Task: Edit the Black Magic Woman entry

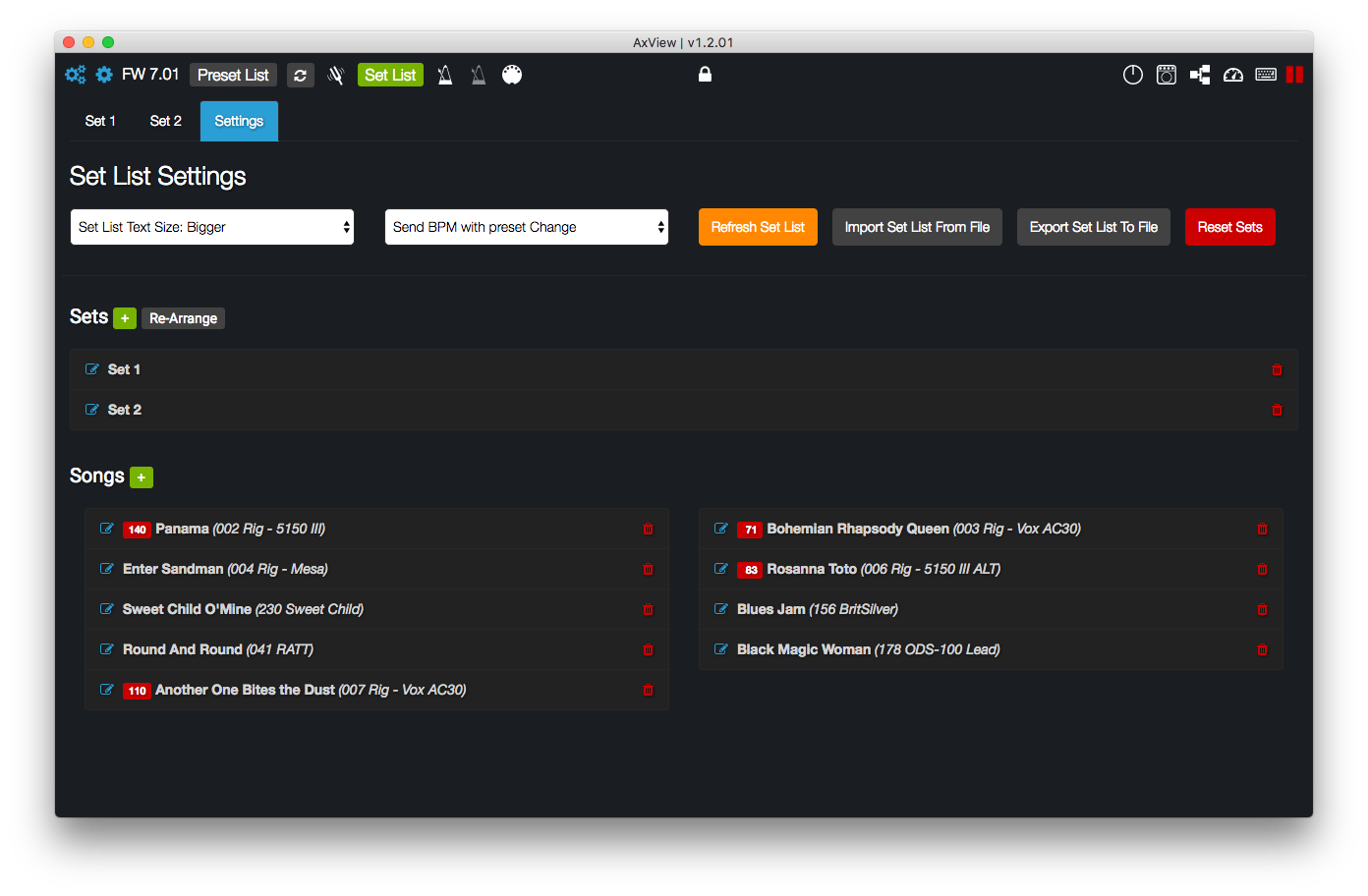Action: point(721,649)
